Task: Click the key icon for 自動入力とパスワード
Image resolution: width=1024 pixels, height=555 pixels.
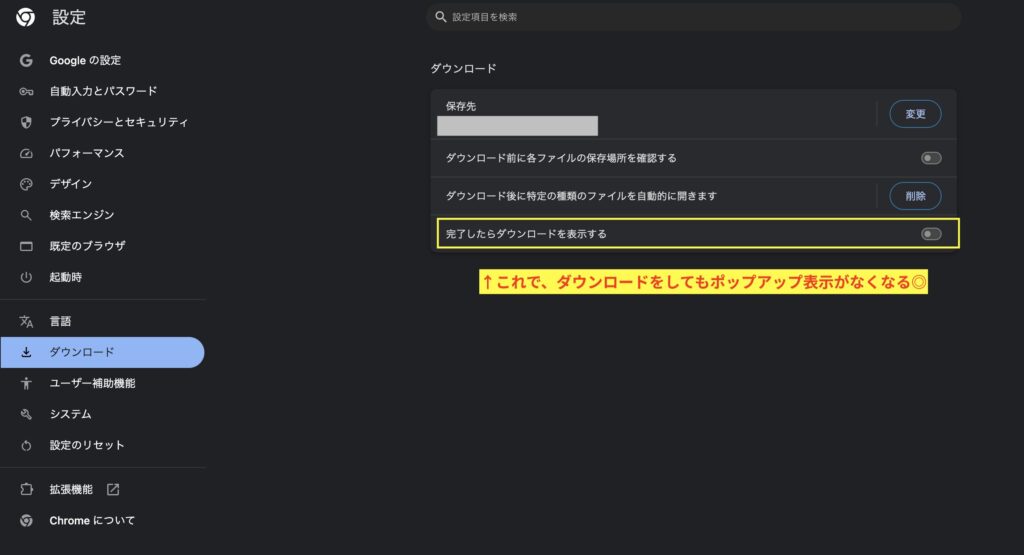Action: click(x=27, y=92)
